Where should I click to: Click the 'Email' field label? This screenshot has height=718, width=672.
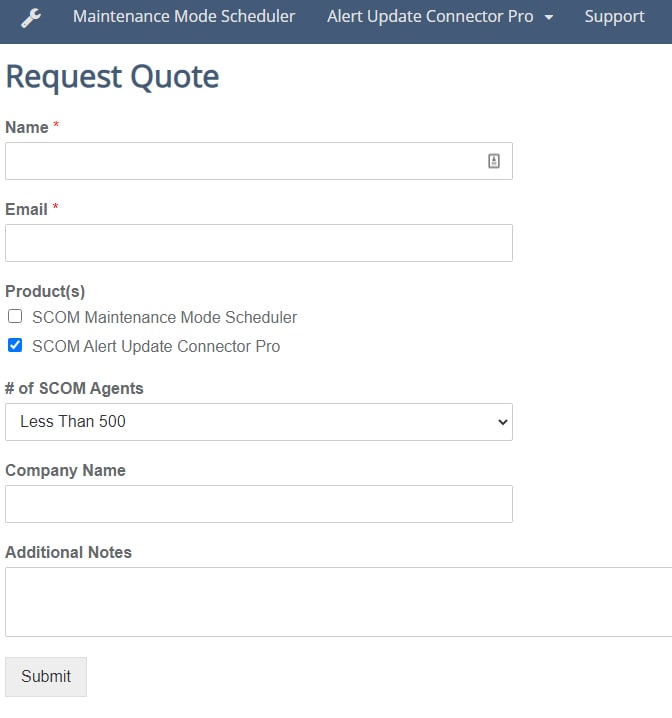[x=26, y=209]
